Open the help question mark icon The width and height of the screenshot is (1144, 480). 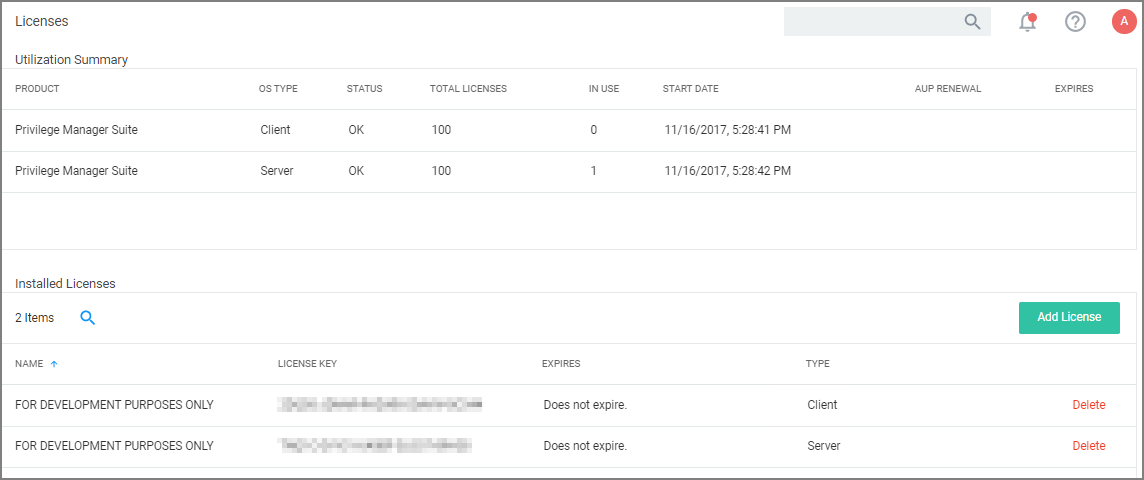[1075, 22]
